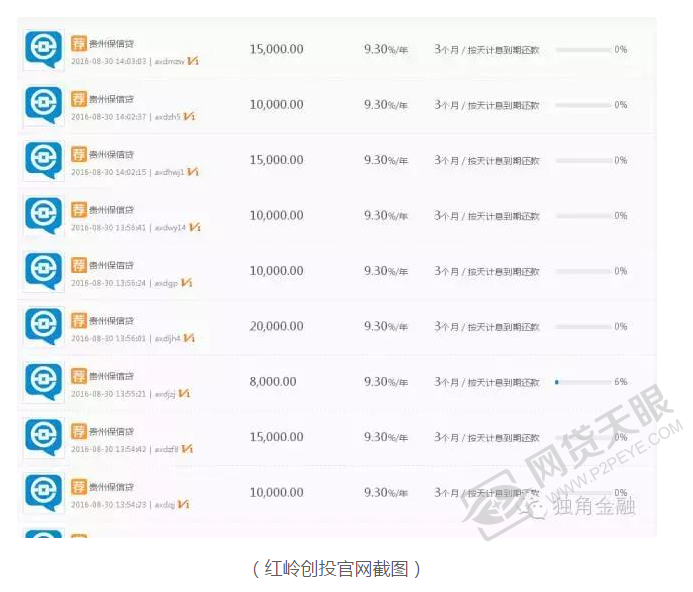Click the blue logo in the 13:56:24 row
Screen dimensions: 693x592
(x=43, y=271)
